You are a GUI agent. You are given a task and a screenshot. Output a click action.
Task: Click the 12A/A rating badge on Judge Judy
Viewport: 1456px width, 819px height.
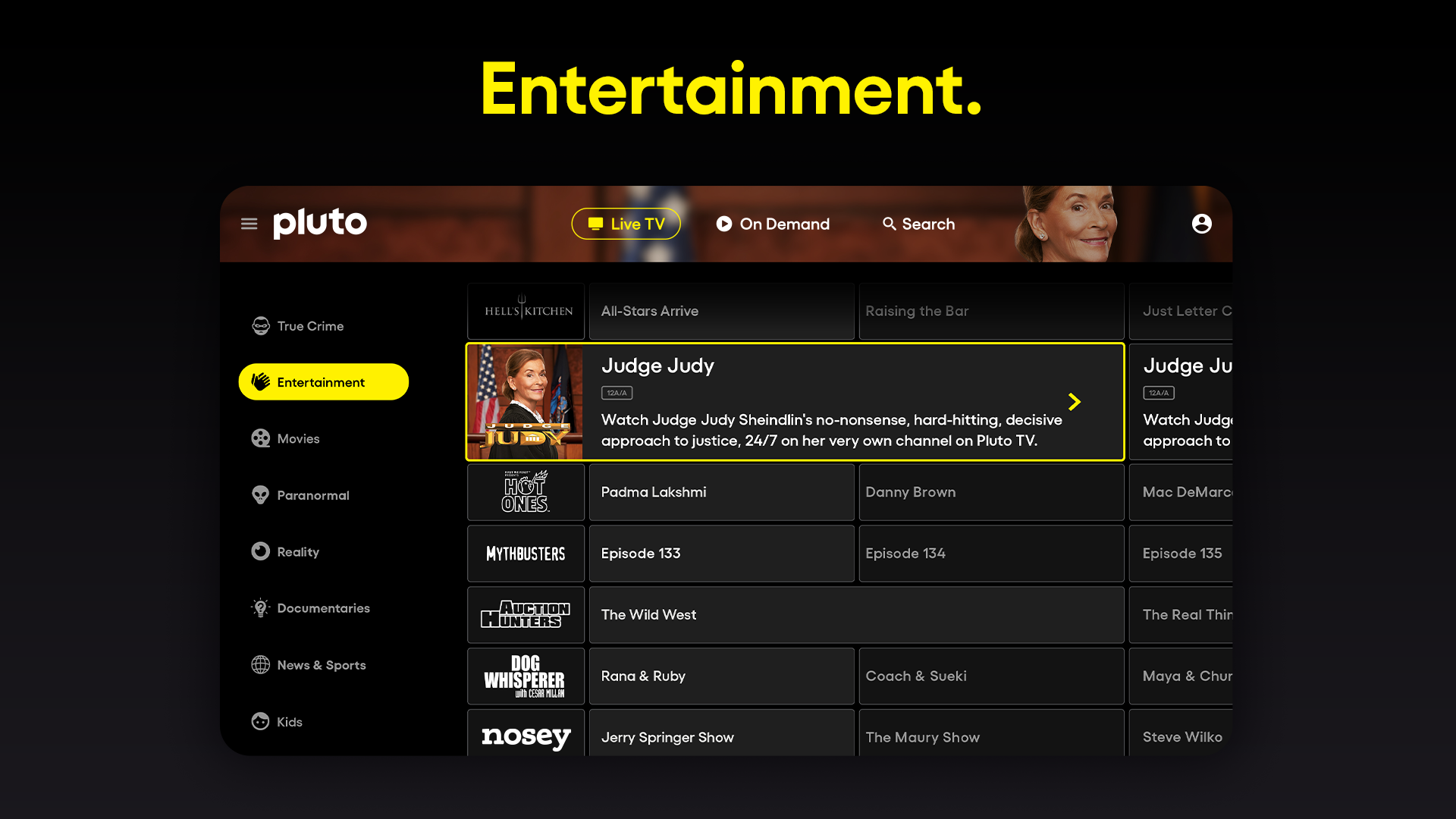(x=616, y=393)
